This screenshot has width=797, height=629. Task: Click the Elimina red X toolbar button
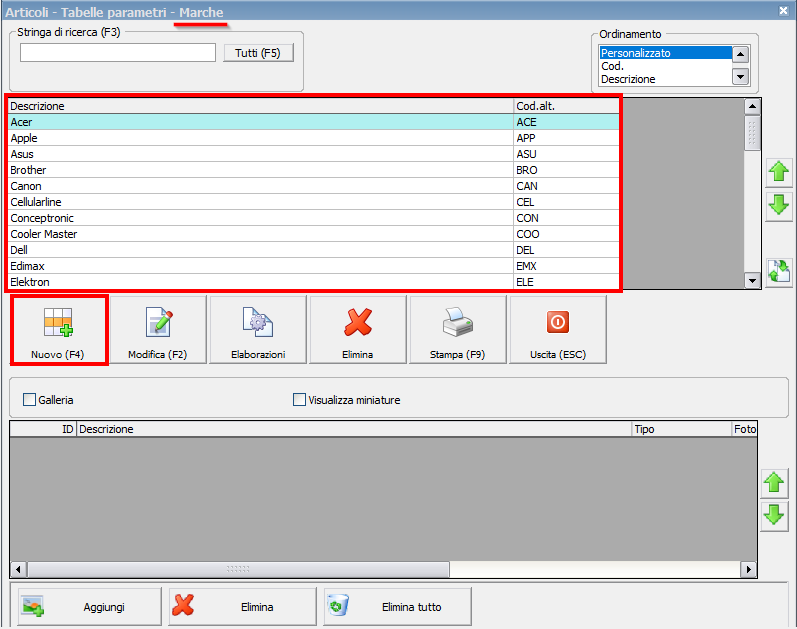[358, 330]
